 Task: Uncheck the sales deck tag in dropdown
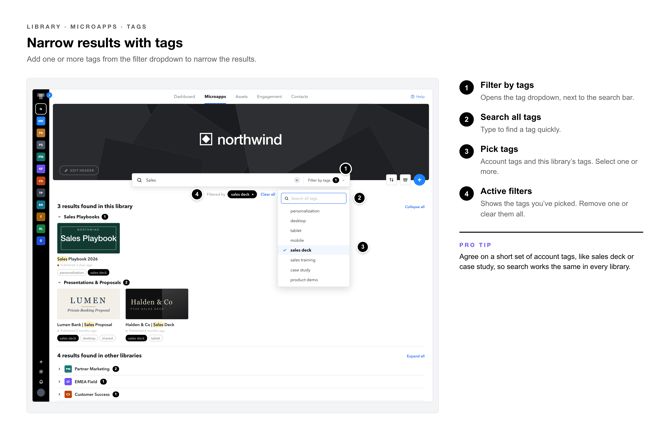tap(314, 250)
